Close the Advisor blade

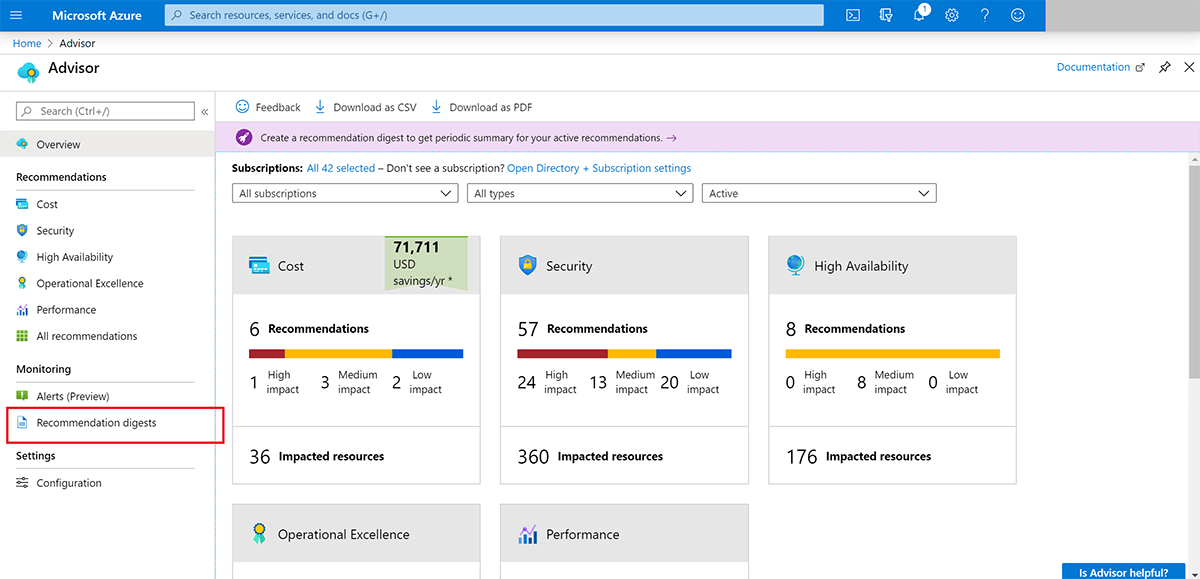1189,67
